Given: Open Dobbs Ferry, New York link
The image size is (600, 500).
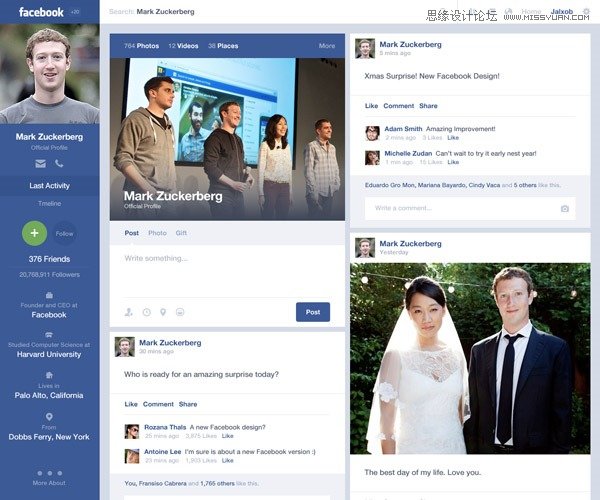Looking at the screenshot, I should (x=49, y=437).
